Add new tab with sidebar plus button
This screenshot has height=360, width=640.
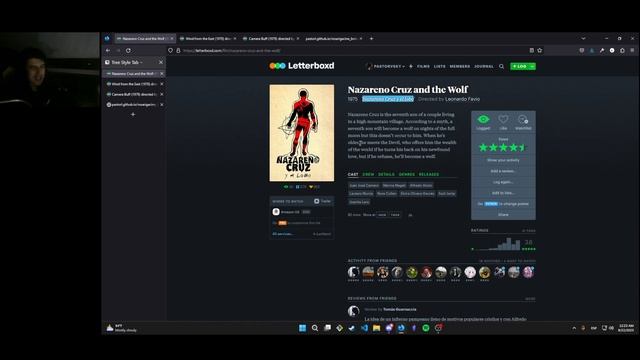133,115
